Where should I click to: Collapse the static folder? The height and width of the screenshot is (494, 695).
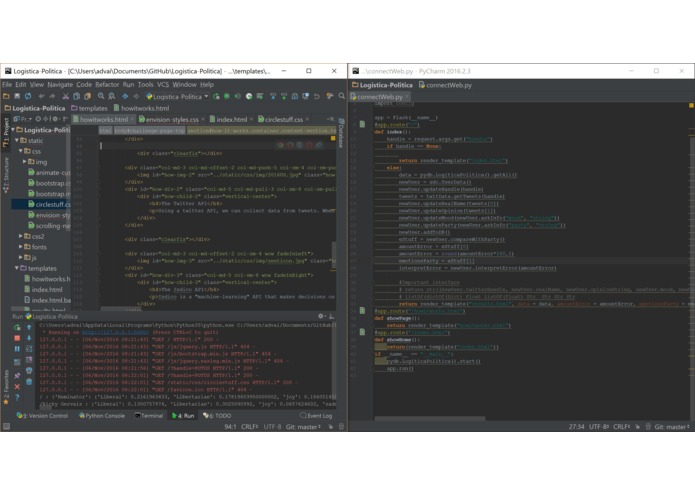17,140
